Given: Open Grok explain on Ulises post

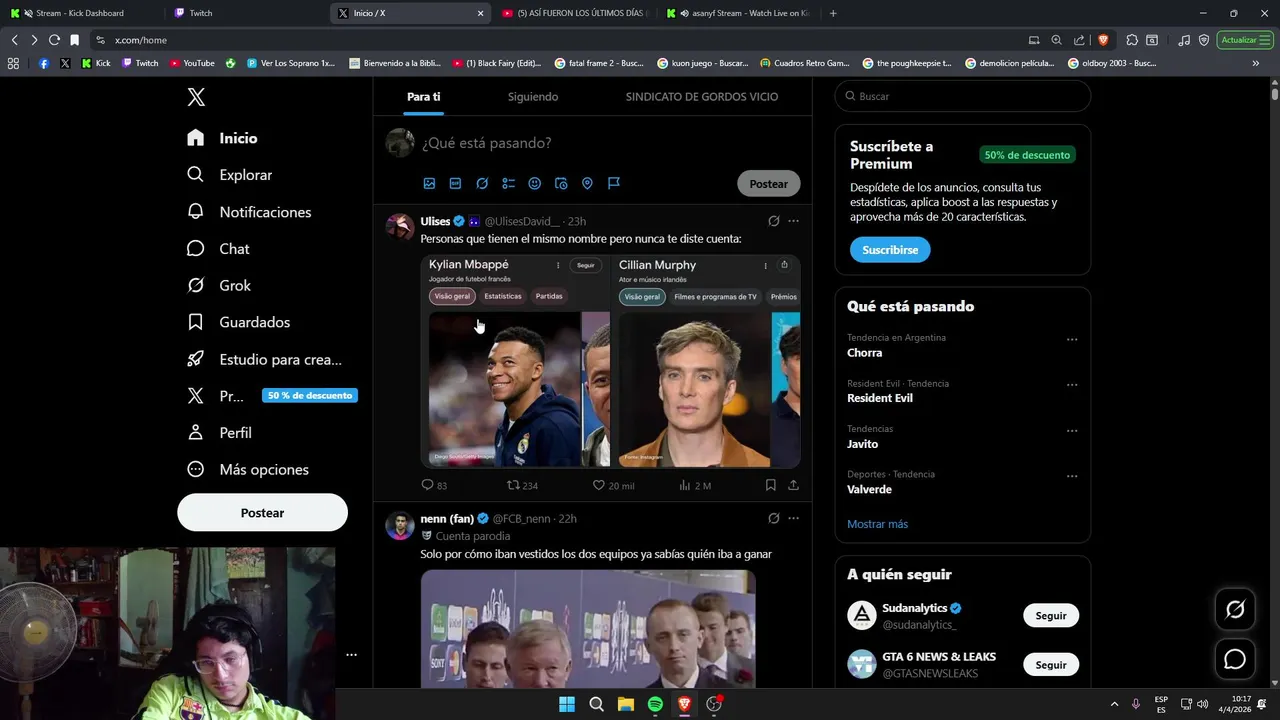Looking at the screenshot, I should (x=773, y=221).
